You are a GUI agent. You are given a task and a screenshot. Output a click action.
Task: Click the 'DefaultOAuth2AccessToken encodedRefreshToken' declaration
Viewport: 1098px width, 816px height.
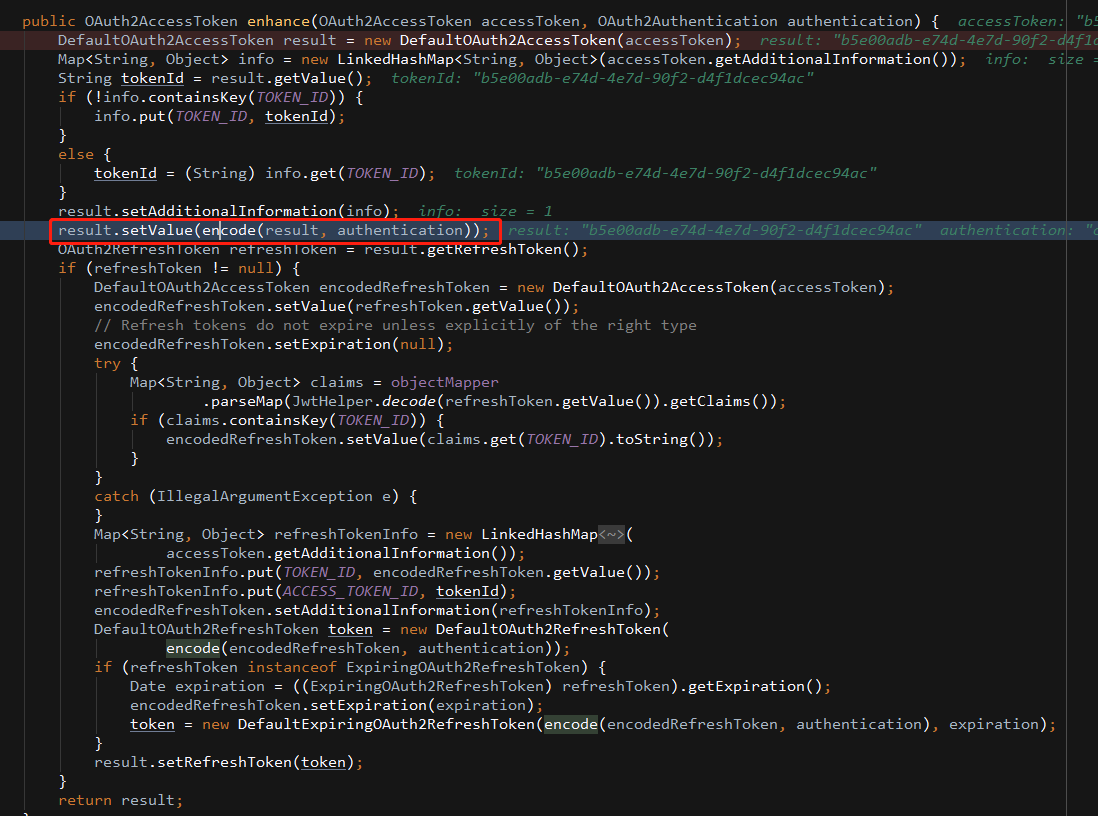tap(494, 286)
